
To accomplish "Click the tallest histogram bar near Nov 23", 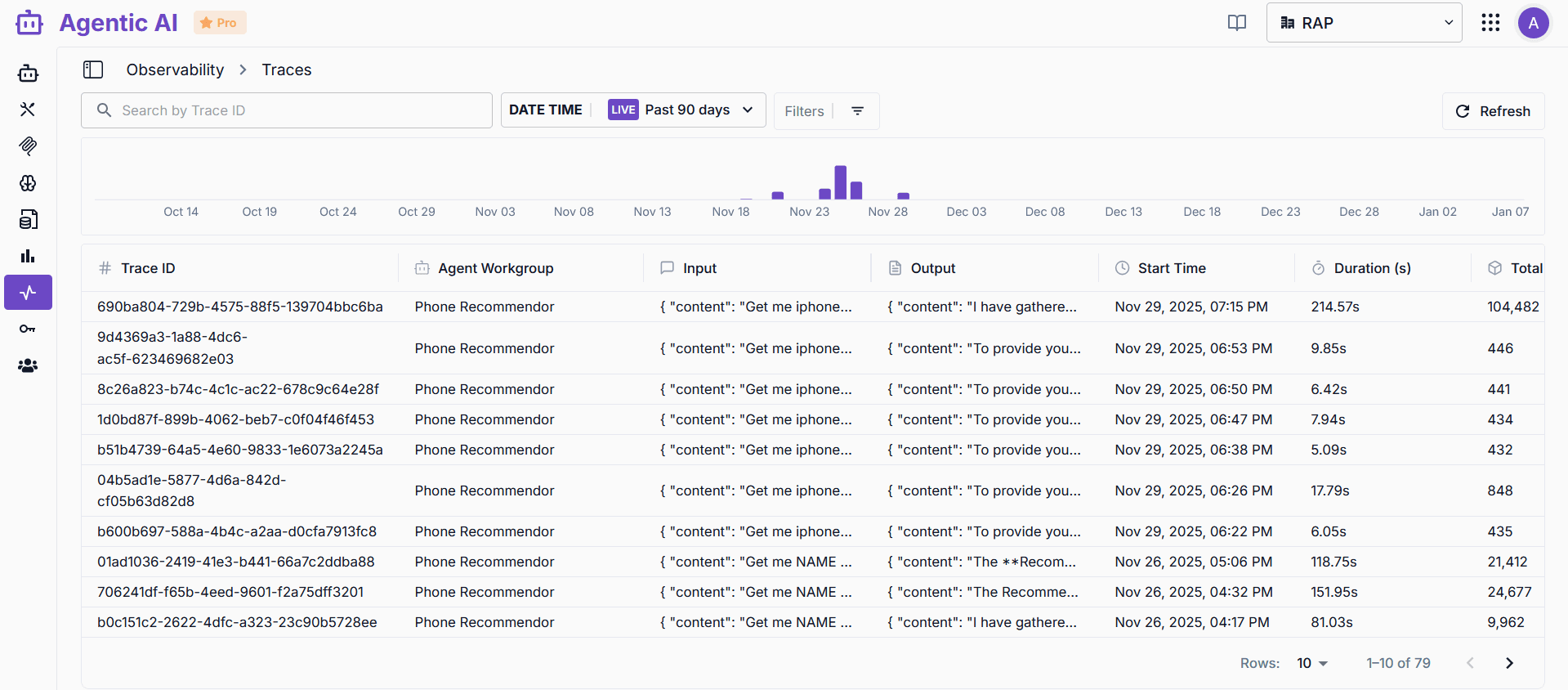I will click(x=840, y=182).
